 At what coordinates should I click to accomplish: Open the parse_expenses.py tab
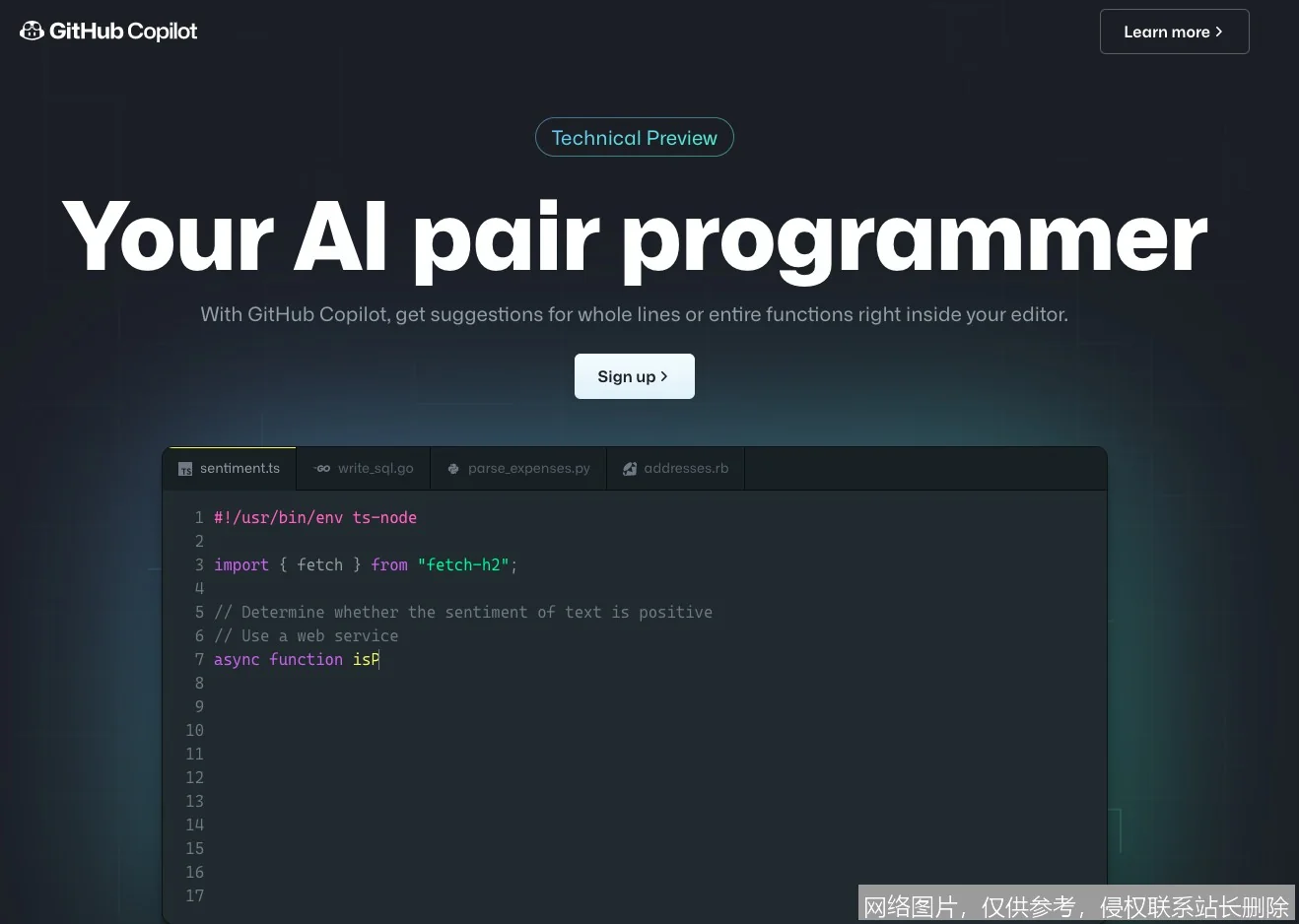[518, 468]
